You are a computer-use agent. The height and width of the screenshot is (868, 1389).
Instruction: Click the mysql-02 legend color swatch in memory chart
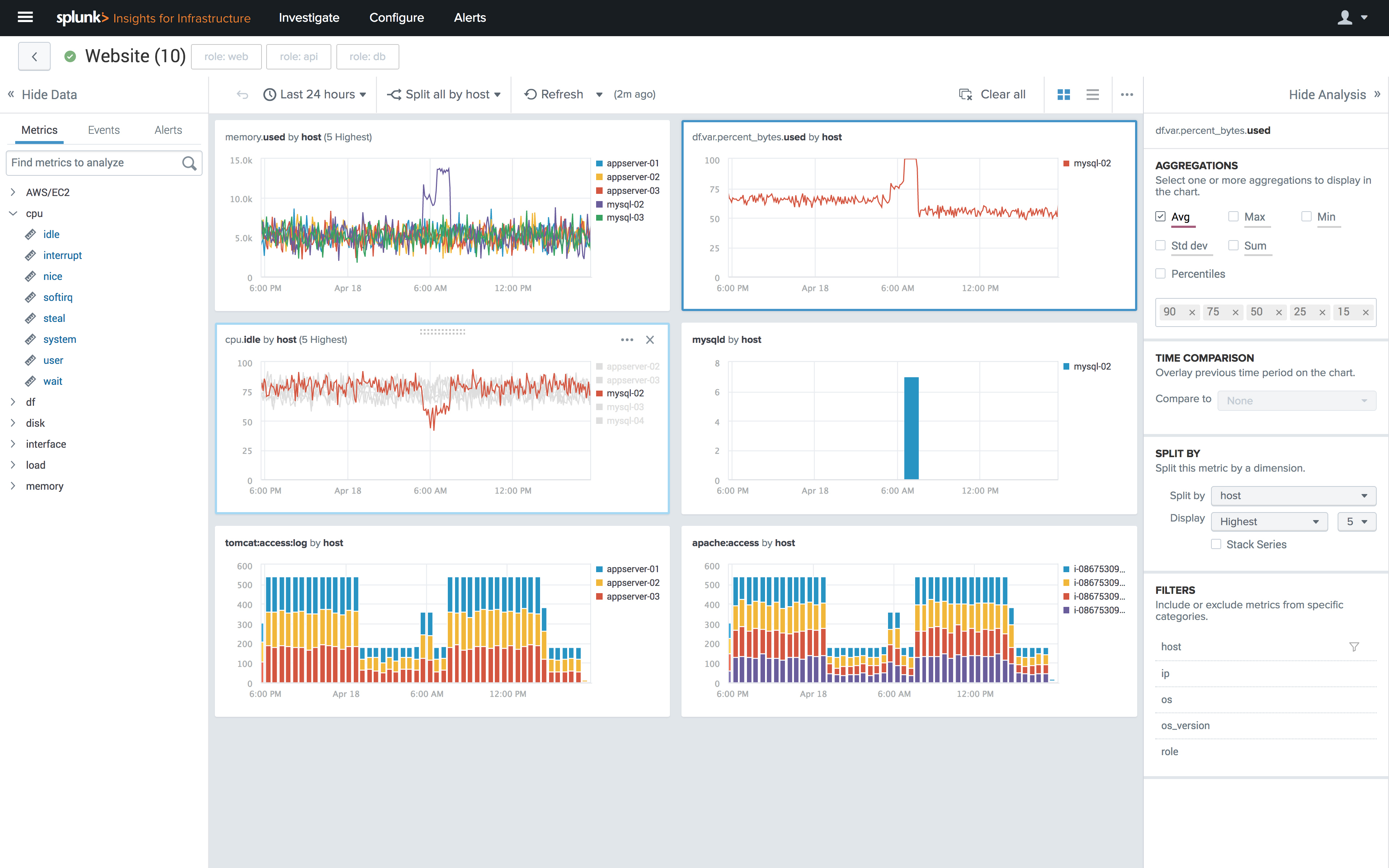click(x=599, y=204)
